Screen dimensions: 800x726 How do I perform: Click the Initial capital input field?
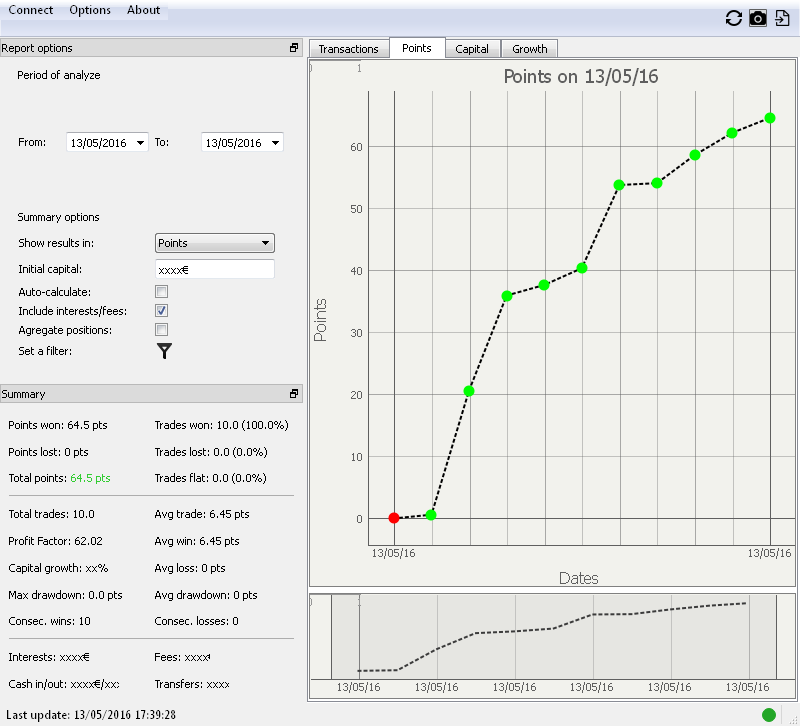tap(215, 269)
